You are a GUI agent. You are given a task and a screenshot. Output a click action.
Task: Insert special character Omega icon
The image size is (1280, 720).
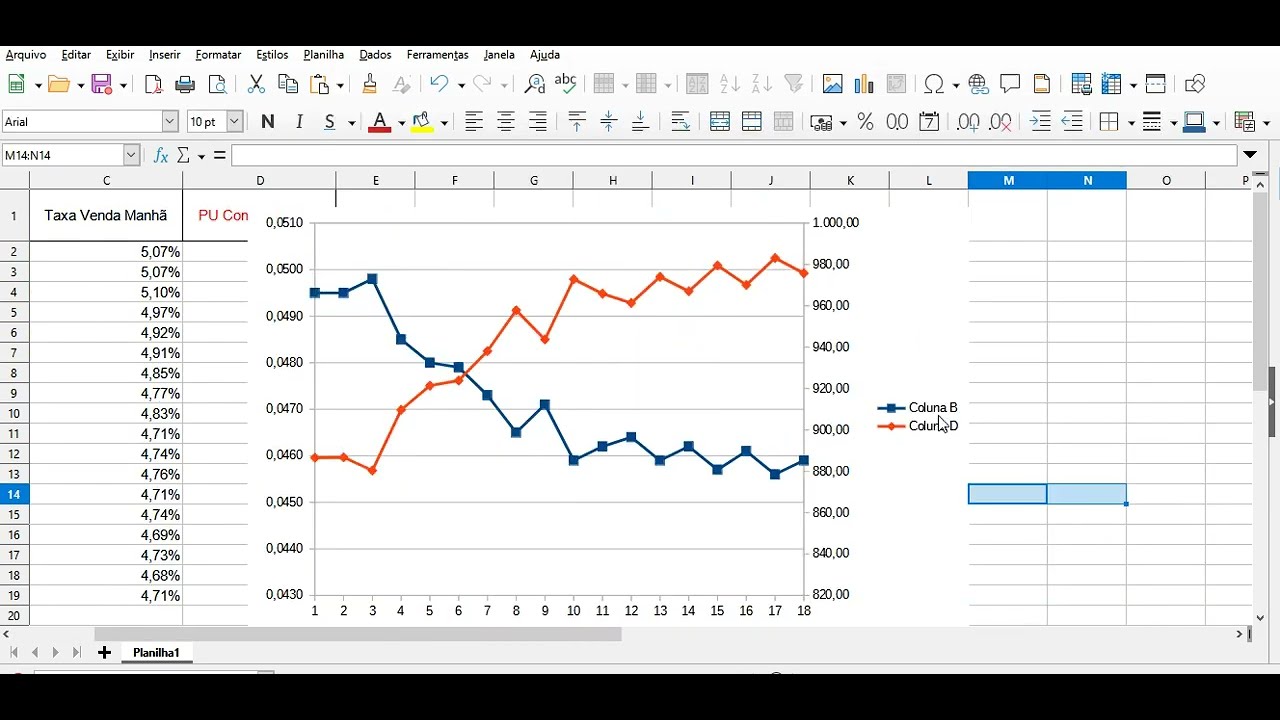click(935, 84)
